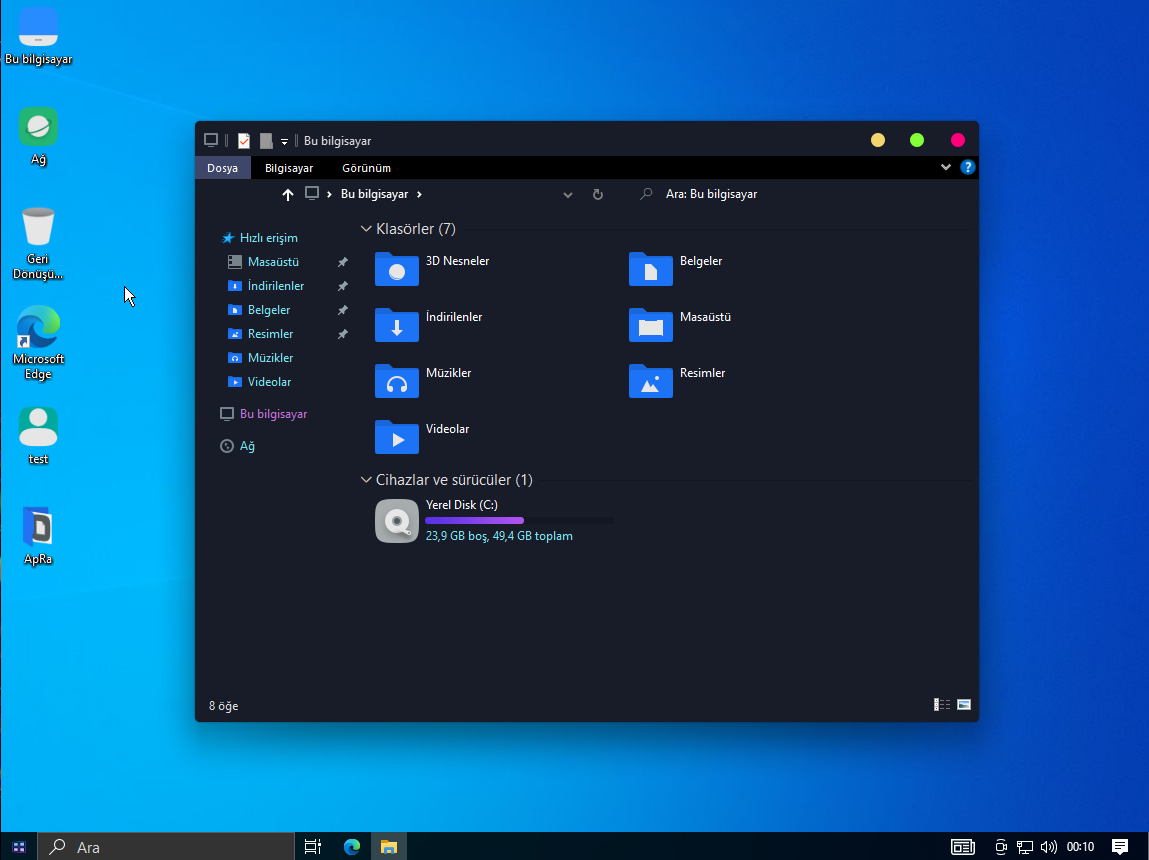The height and width of the screenshot is (860, 1149).
Task: Open the notification center icon
Action: pyautogui.click(x=1120, y=847)
